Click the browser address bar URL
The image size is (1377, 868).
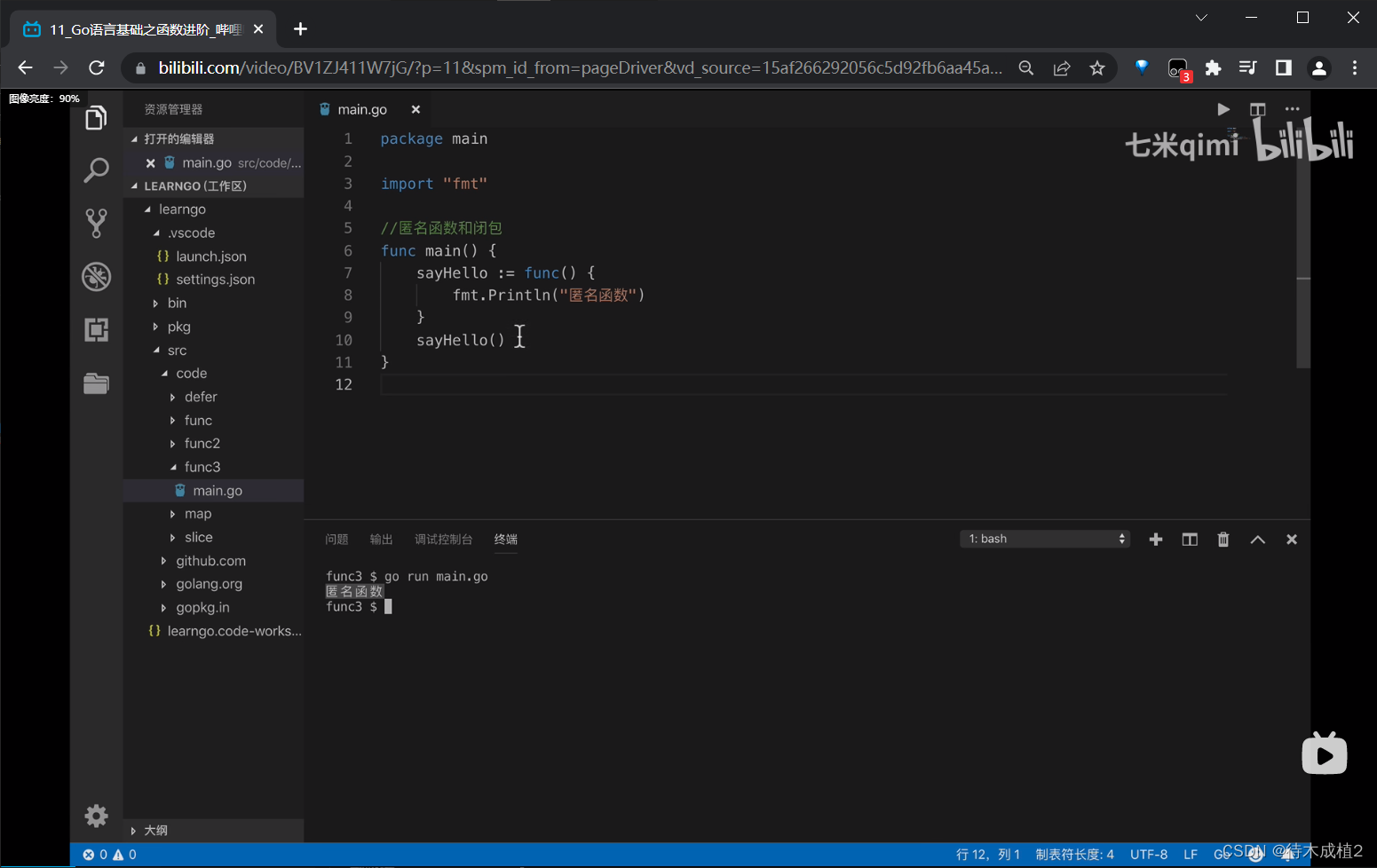coord(581,67)
